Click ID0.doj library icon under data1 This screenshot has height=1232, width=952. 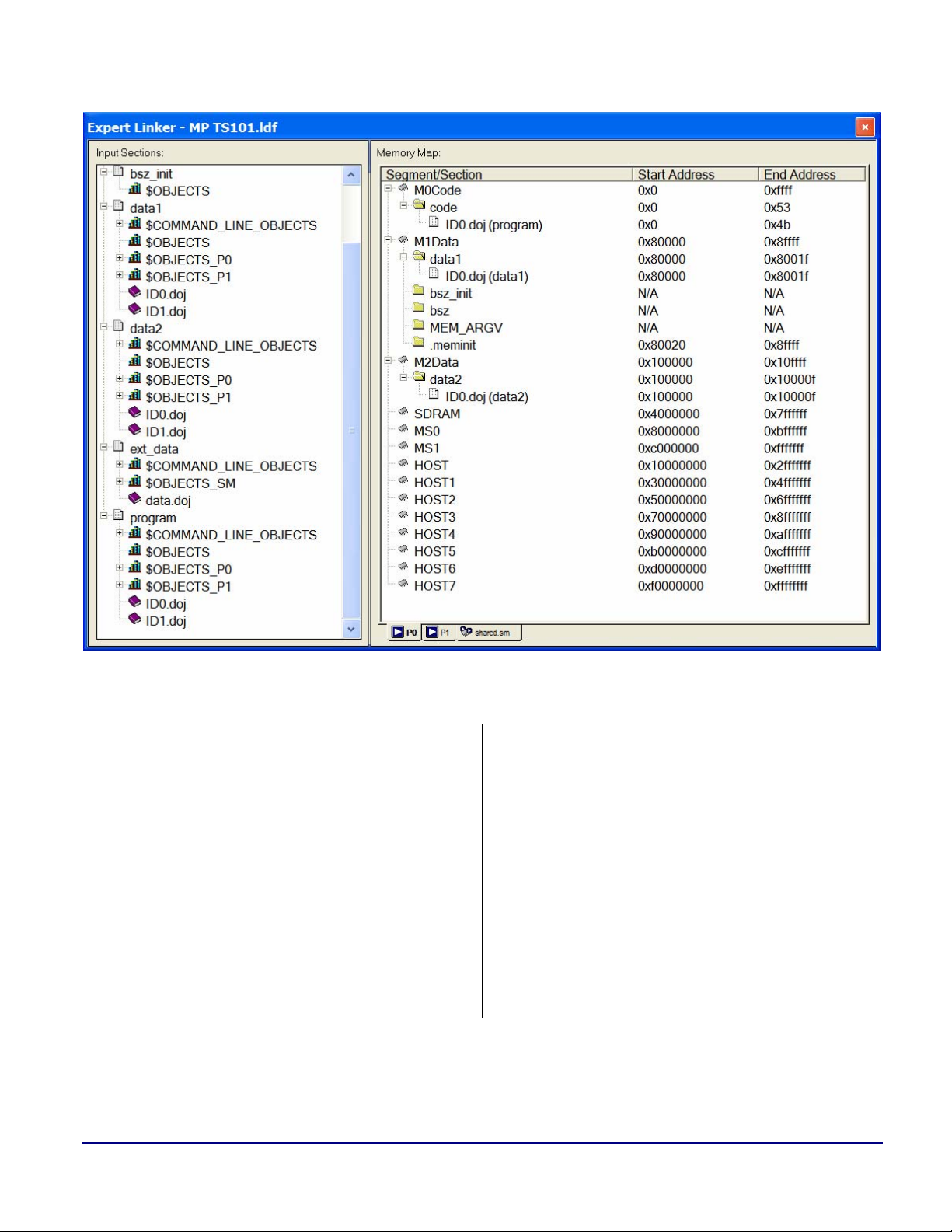[x=134, y=293]
